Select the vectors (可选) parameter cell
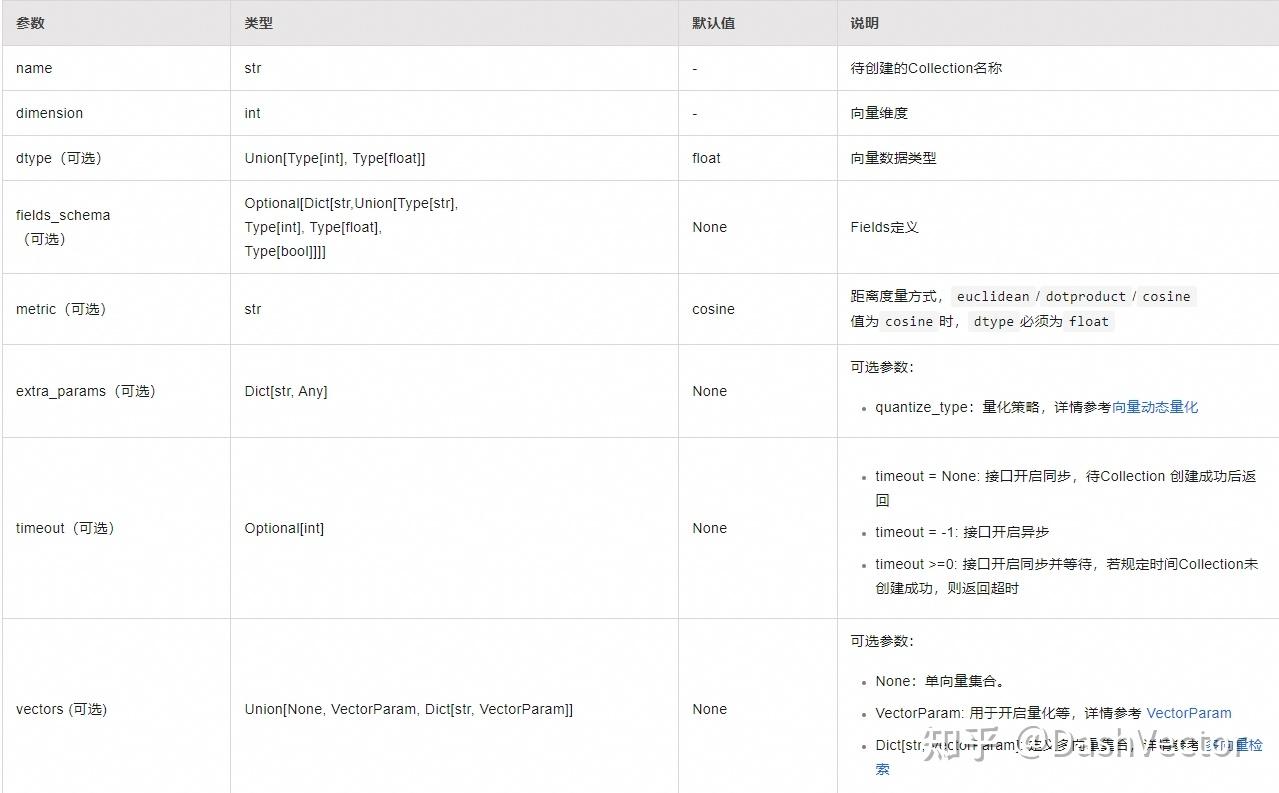The width and height of the screenshot is (1279, 793). pos(58,709)
